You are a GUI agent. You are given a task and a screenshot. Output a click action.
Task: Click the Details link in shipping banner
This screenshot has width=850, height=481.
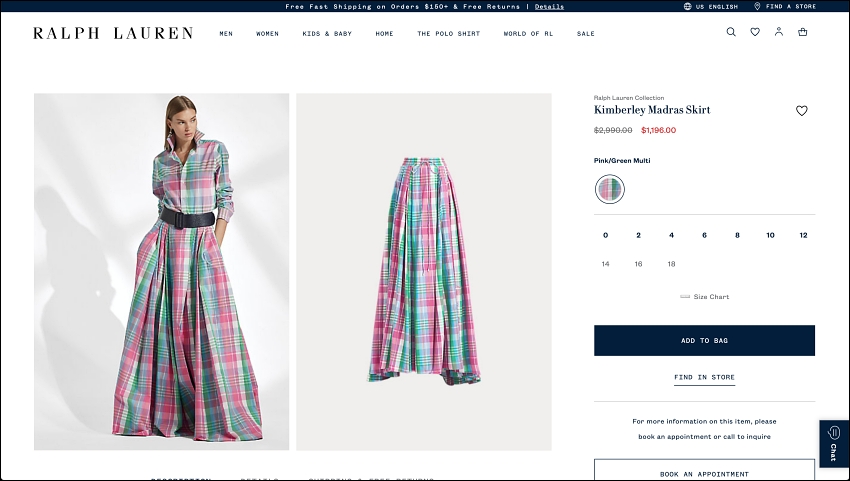click(549, 7)
